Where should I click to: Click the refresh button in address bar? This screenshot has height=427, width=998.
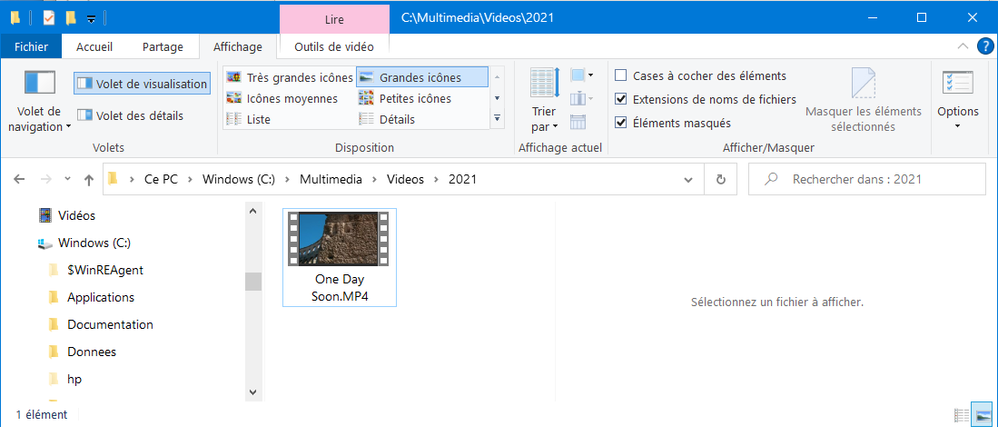(x=720, y=180)
